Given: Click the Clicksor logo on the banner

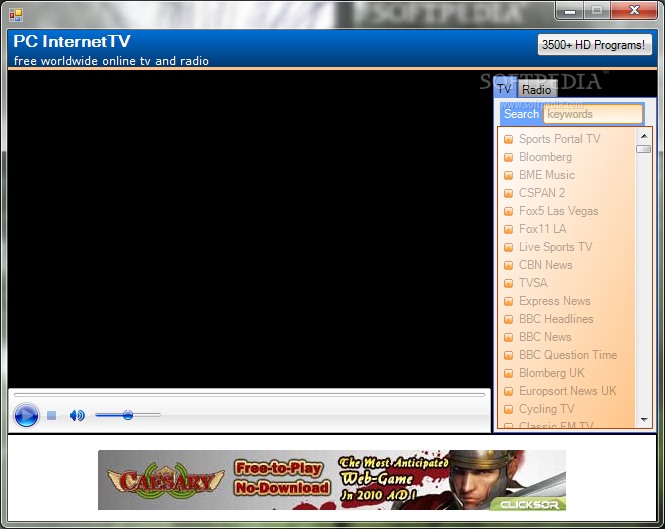Looking at the screenshot, I should coord(529,505).
